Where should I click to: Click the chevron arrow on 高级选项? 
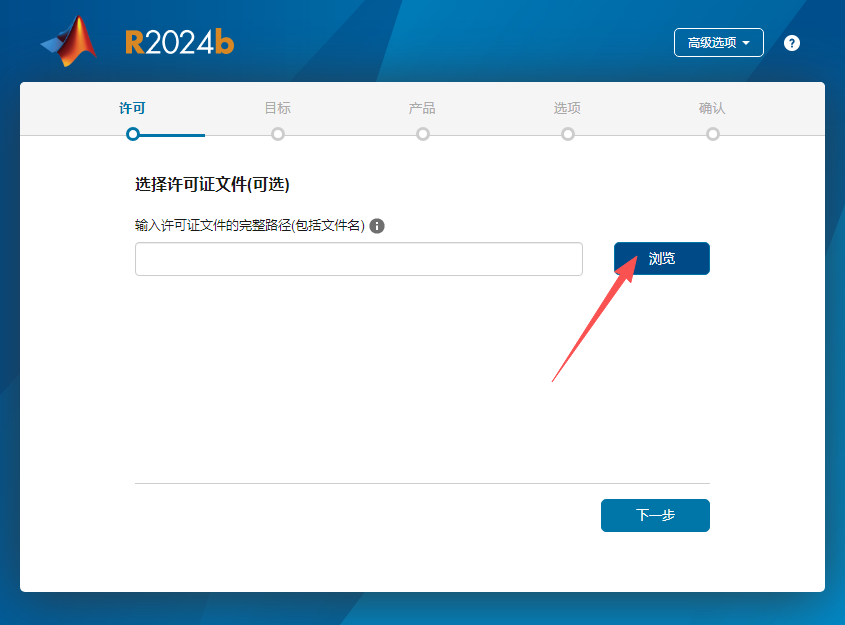[x=747, y=42]
